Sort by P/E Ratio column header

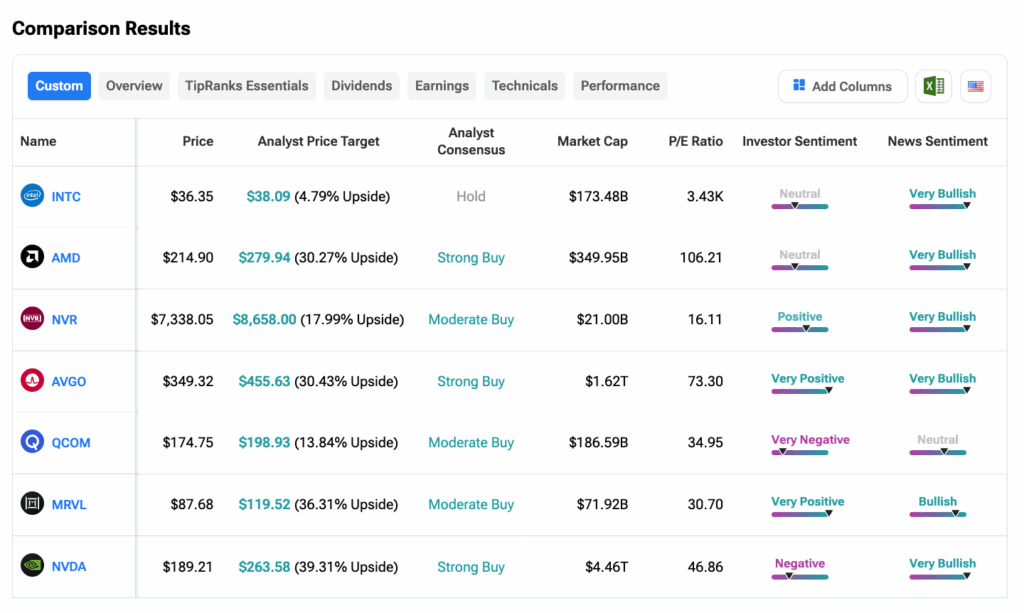695,141
